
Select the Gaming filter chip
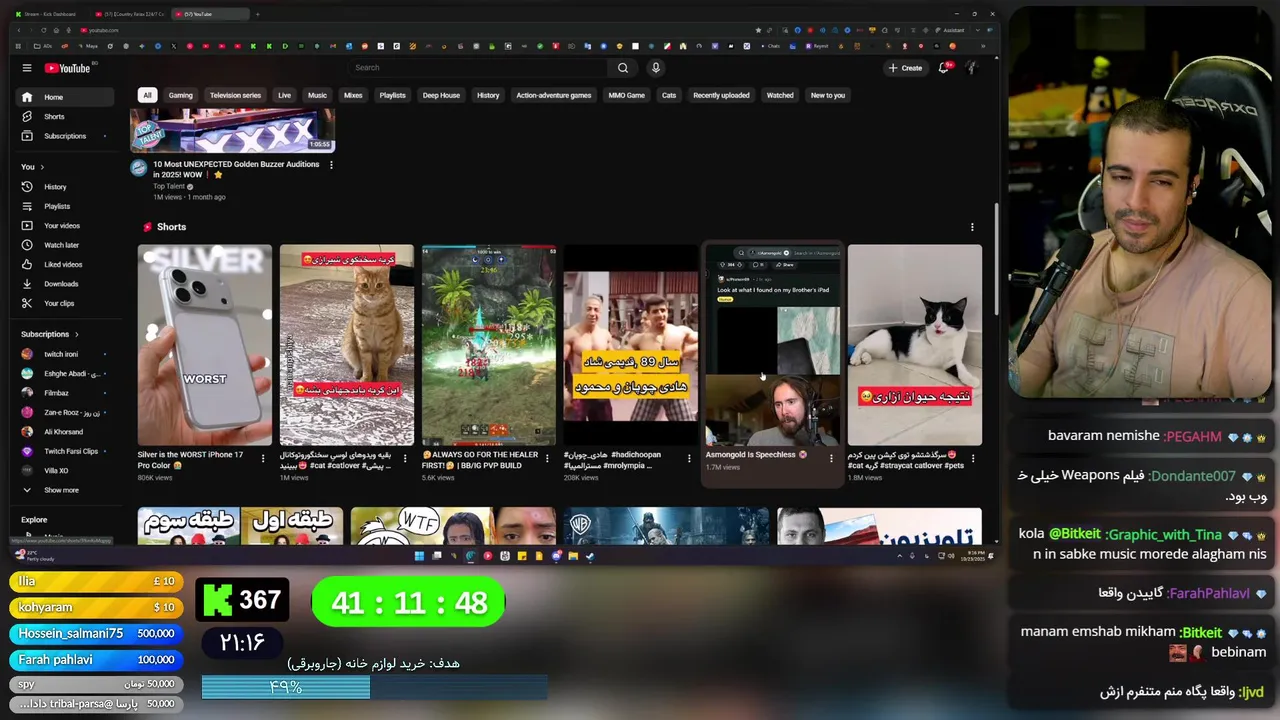[180, 95]
